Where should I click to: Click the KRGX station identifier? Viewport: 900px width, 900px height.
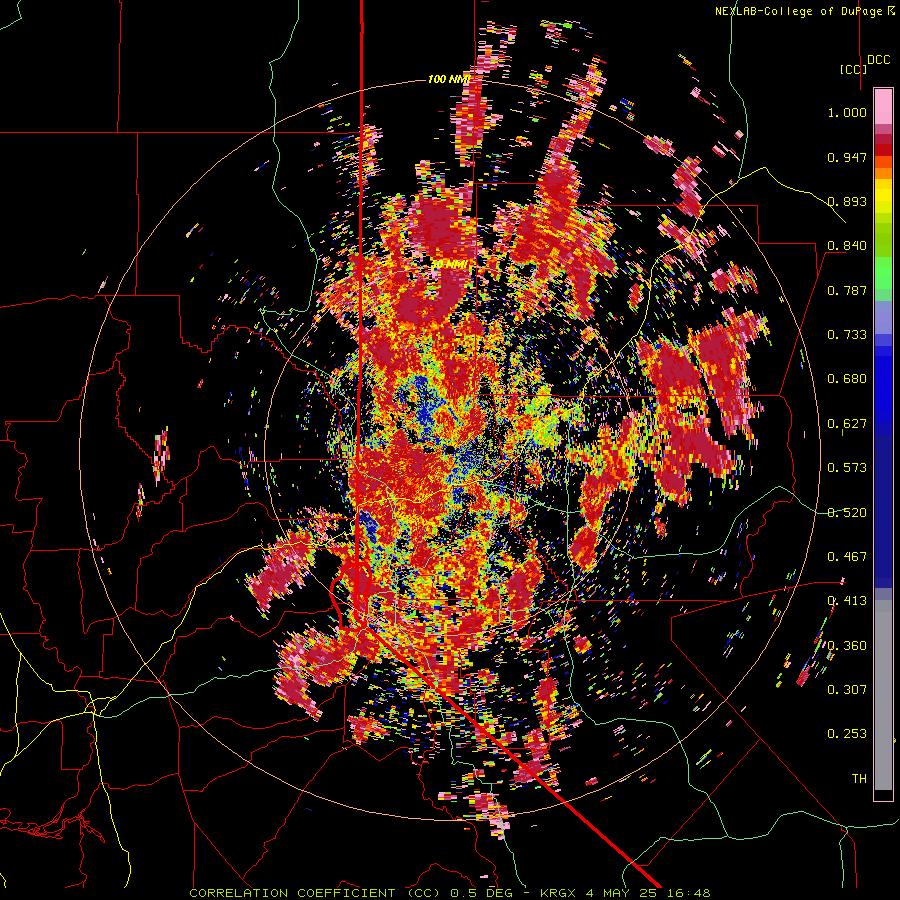[558, 893]
